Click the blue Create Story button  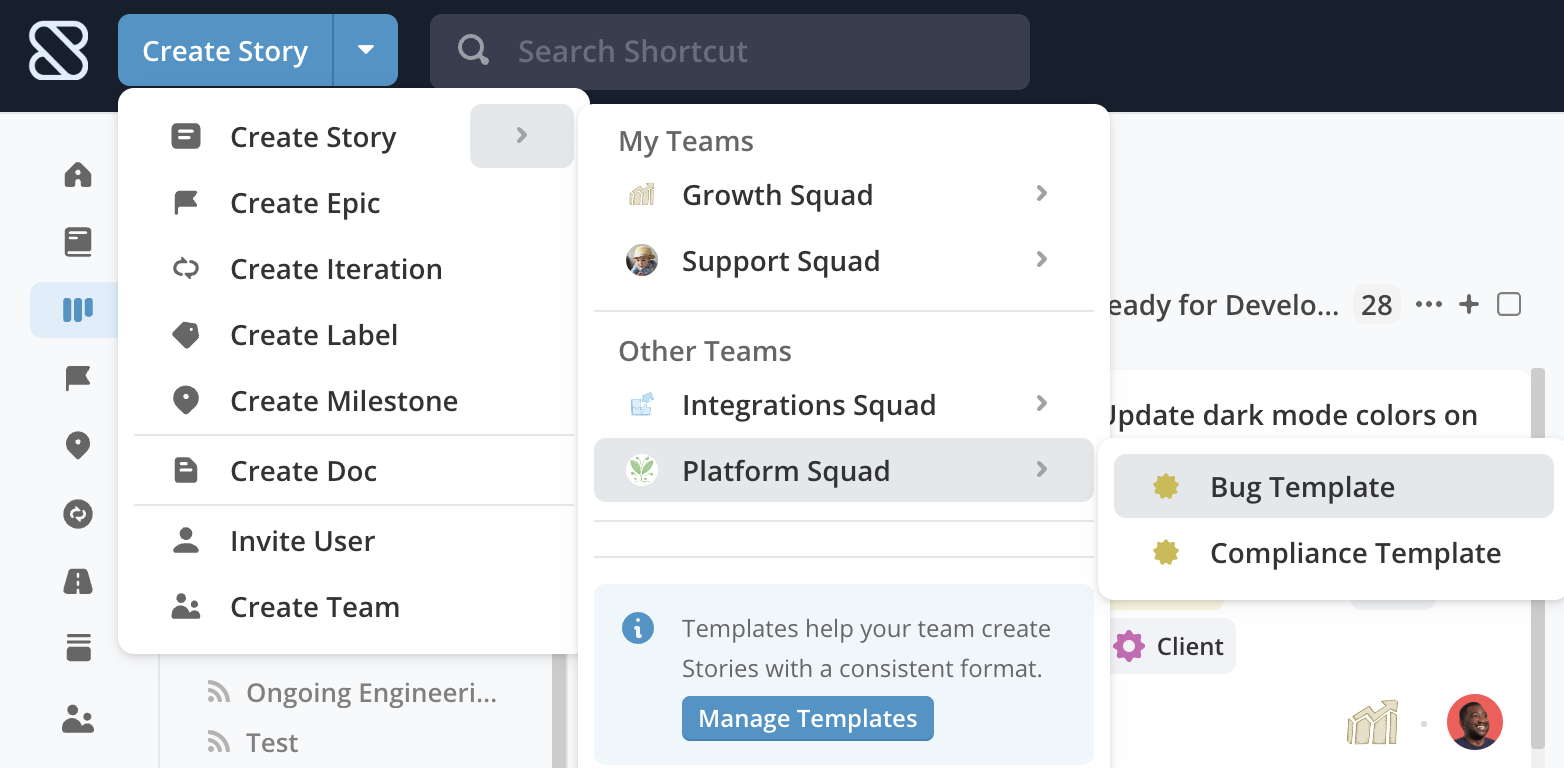click(225, 50)
